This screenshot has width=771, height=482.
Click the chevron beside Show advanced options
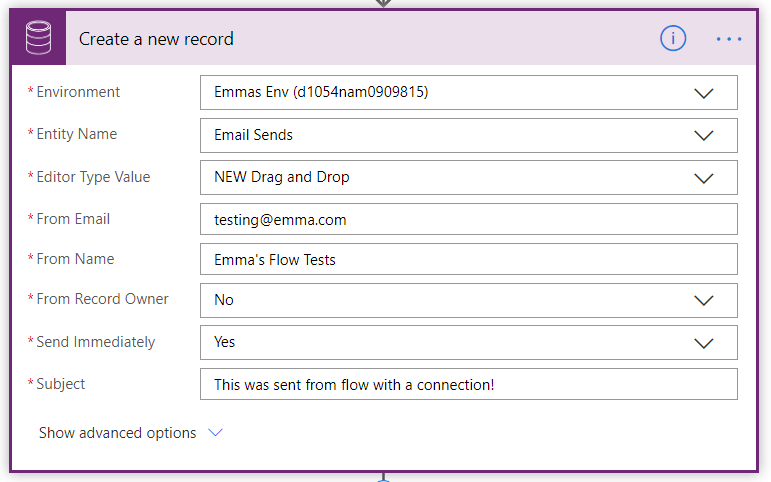tap(215, 433)
